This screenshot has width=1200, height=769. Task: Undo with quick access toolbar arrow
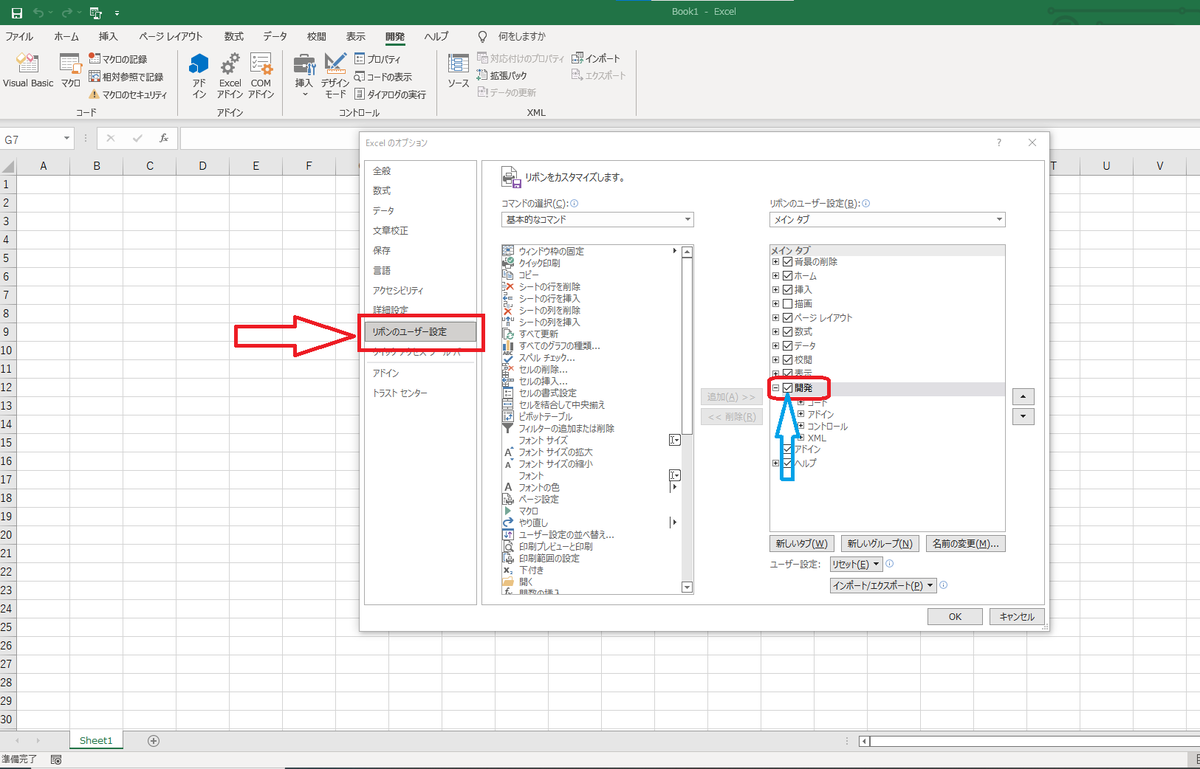(x=38, y=13)
